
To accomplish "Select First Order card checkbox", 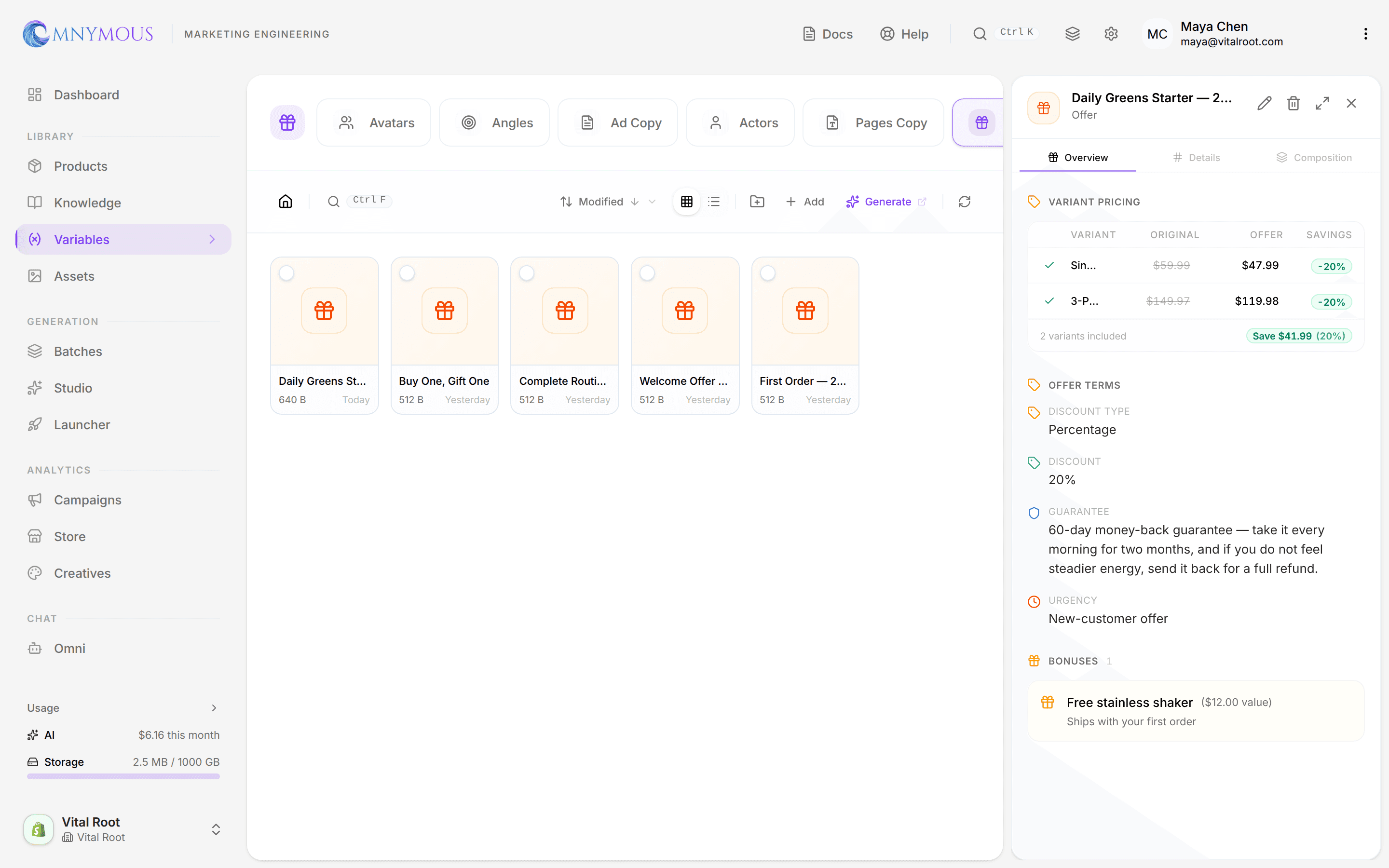I will [x=768, y=273].
